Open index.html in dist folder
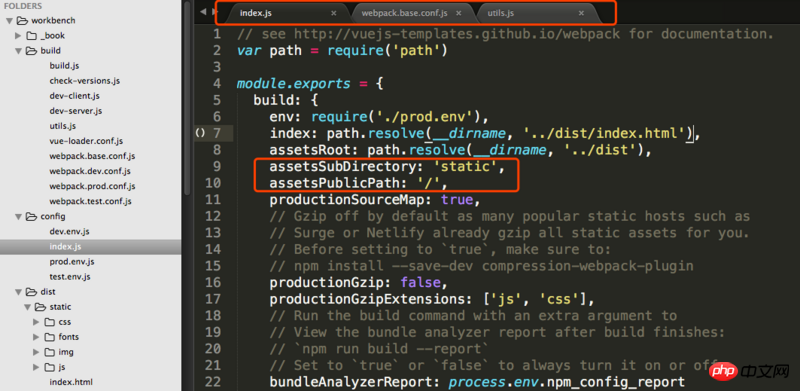The height and width of the screenshot is (391, 800). click(71, 382)
